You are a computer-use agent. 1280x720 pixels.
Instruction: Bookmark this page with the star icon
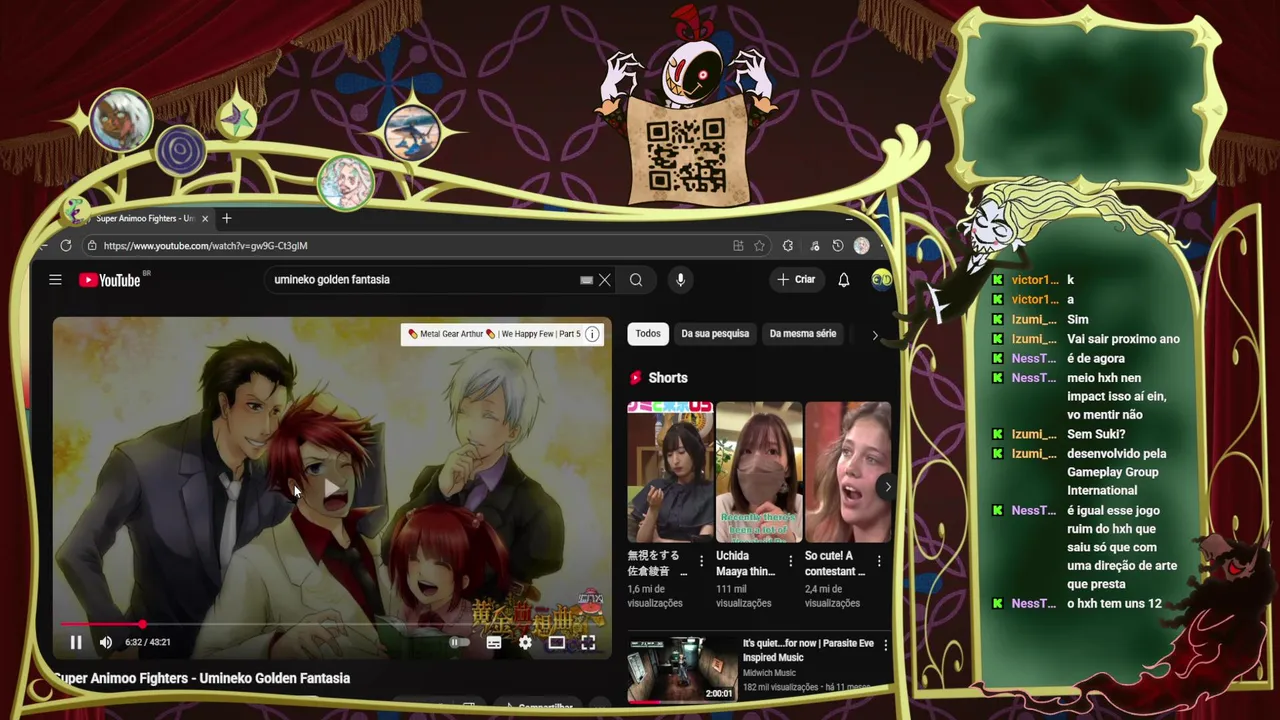pyautogui.click(x=760, y=246)
